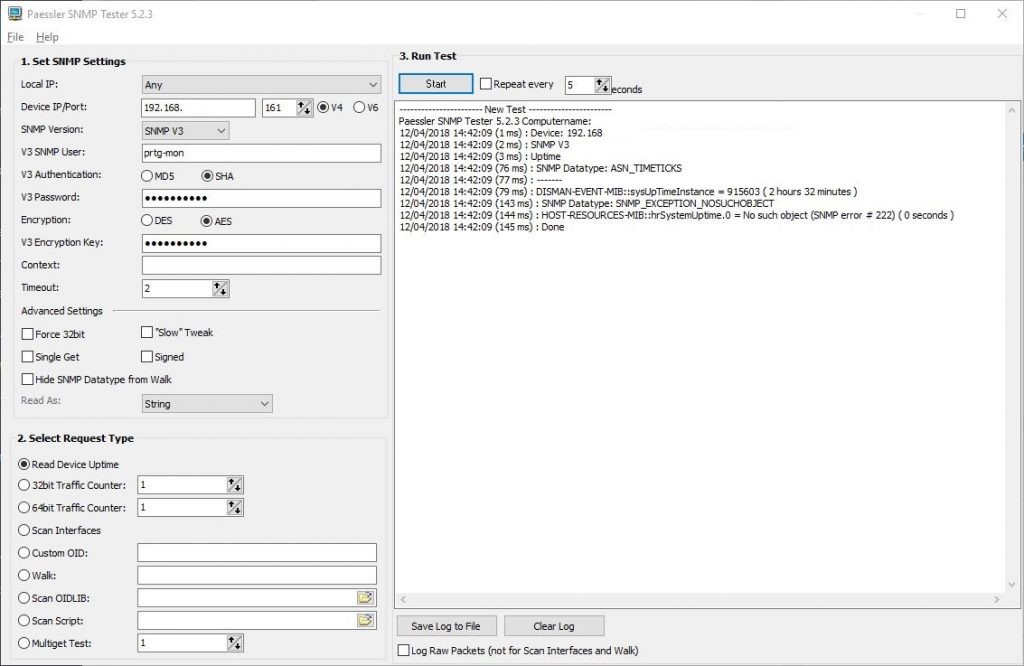Enable the Repeat every checkbox
Viewport: 1024px width, 666px height.
tap(486, 84)
